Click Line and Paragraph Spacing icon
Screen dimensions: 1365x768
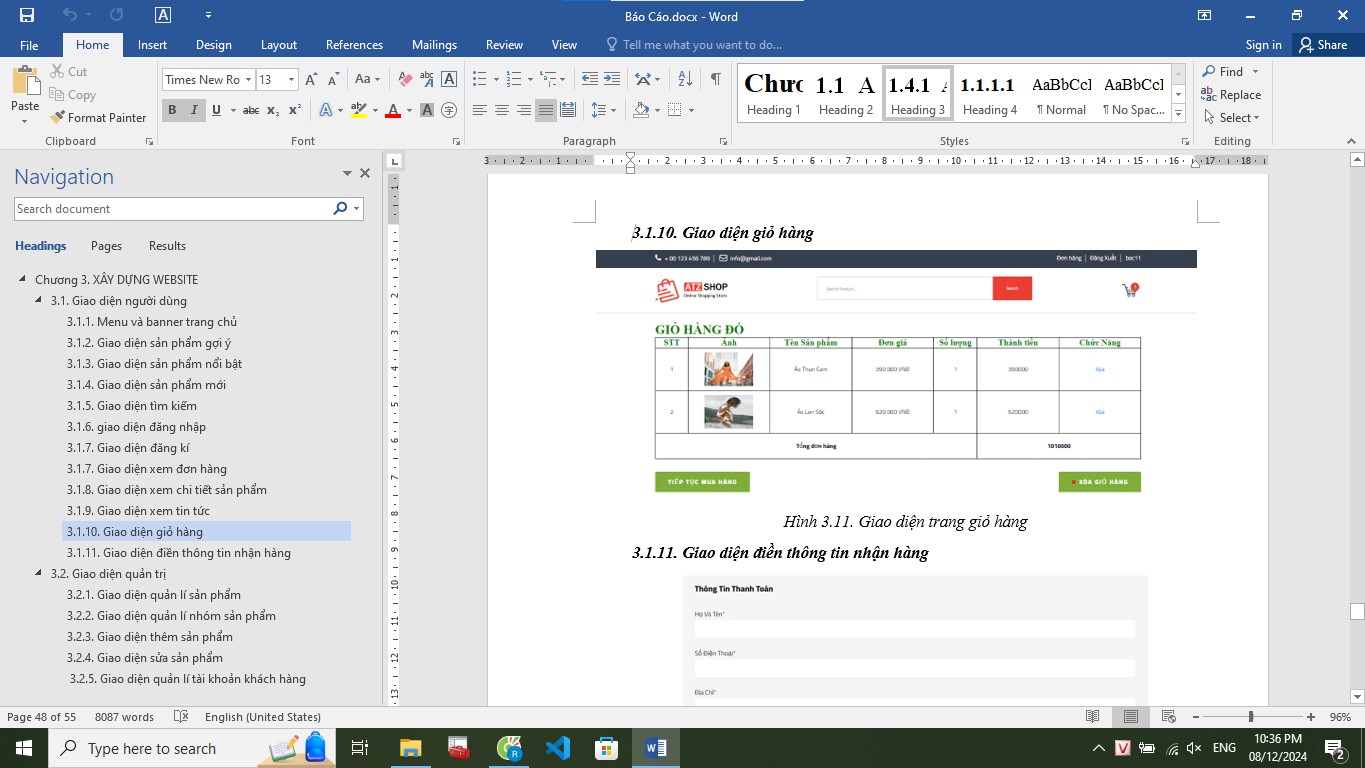click(598, 110)
